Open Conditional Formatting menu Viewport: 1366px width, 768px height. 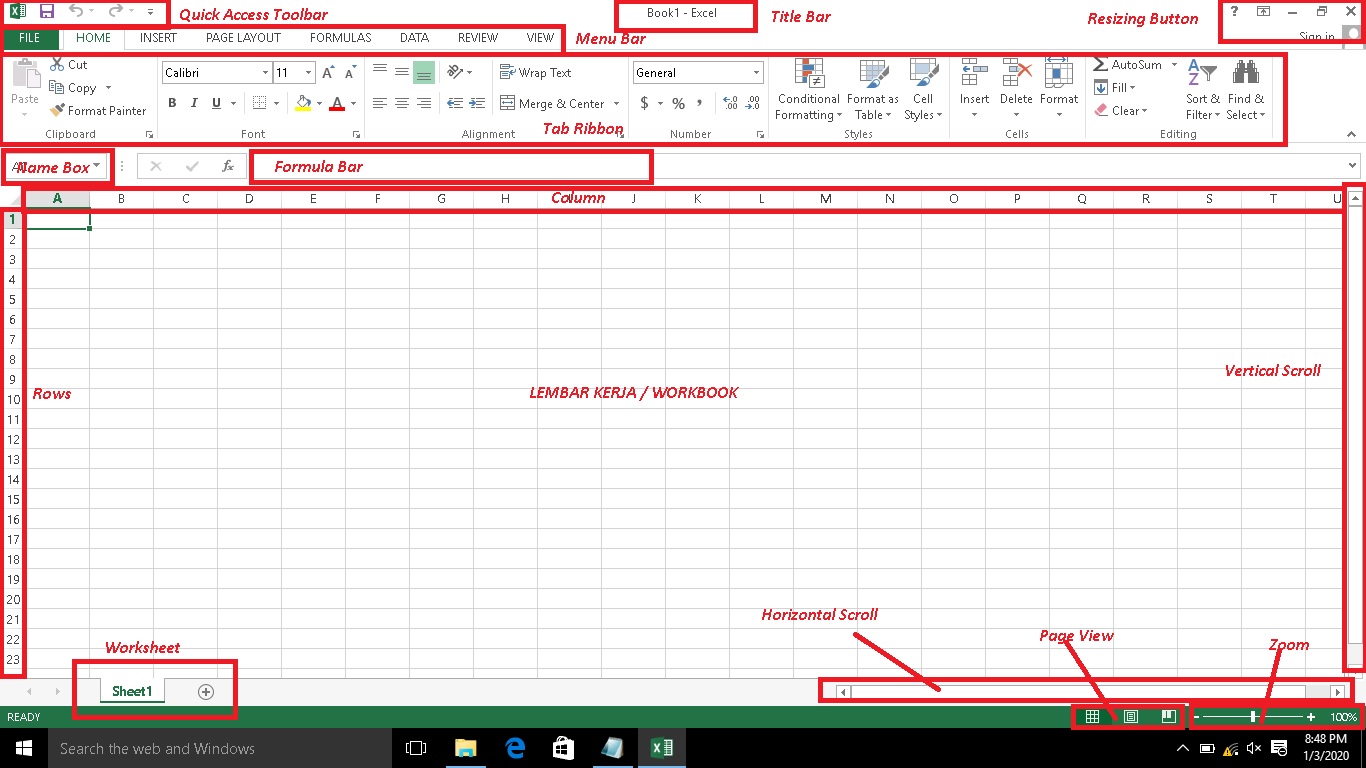[x=809, y=90]
